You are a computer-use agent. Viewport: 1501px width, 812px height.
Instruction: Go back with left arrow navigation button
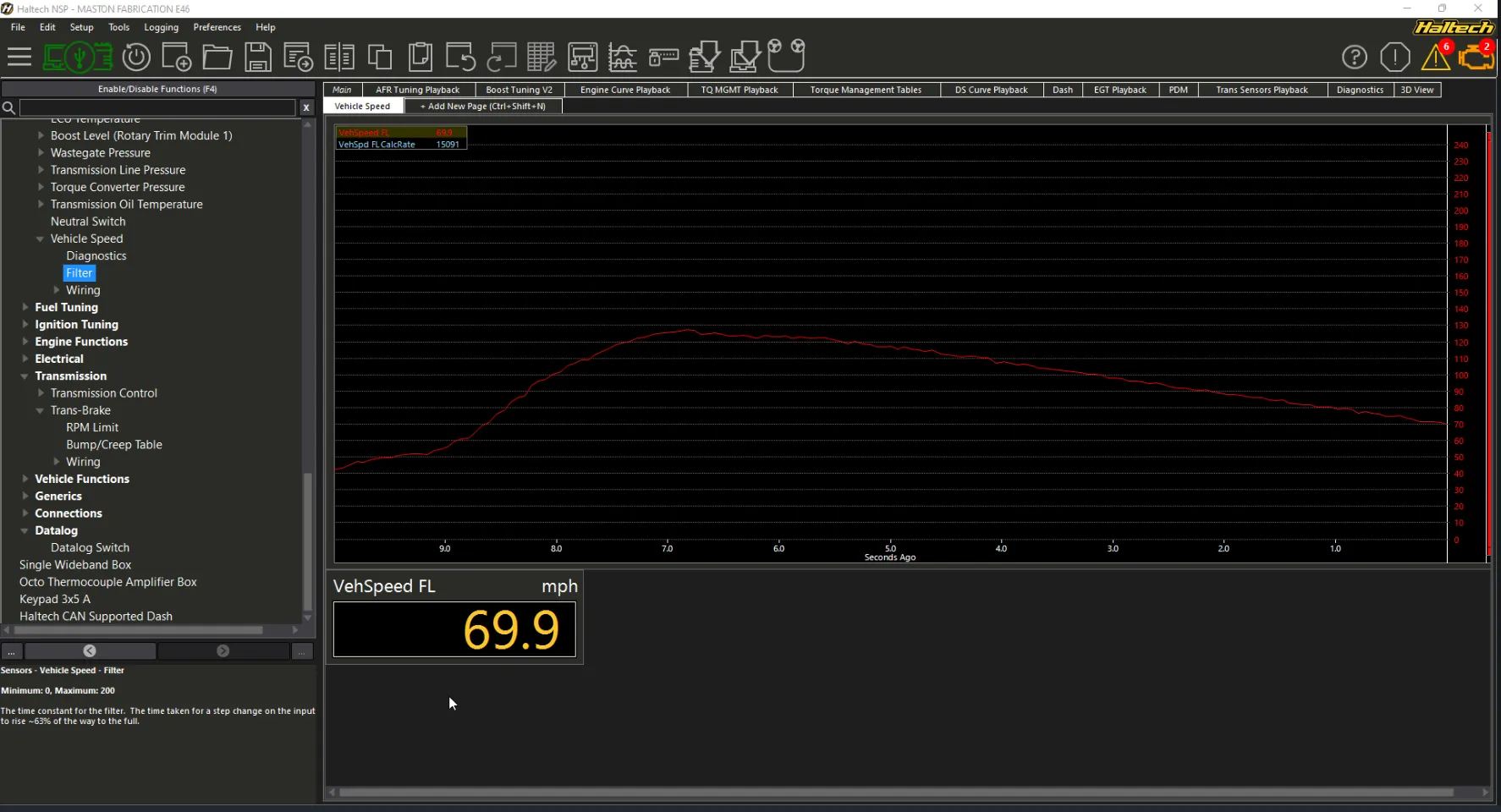[90, 650]
